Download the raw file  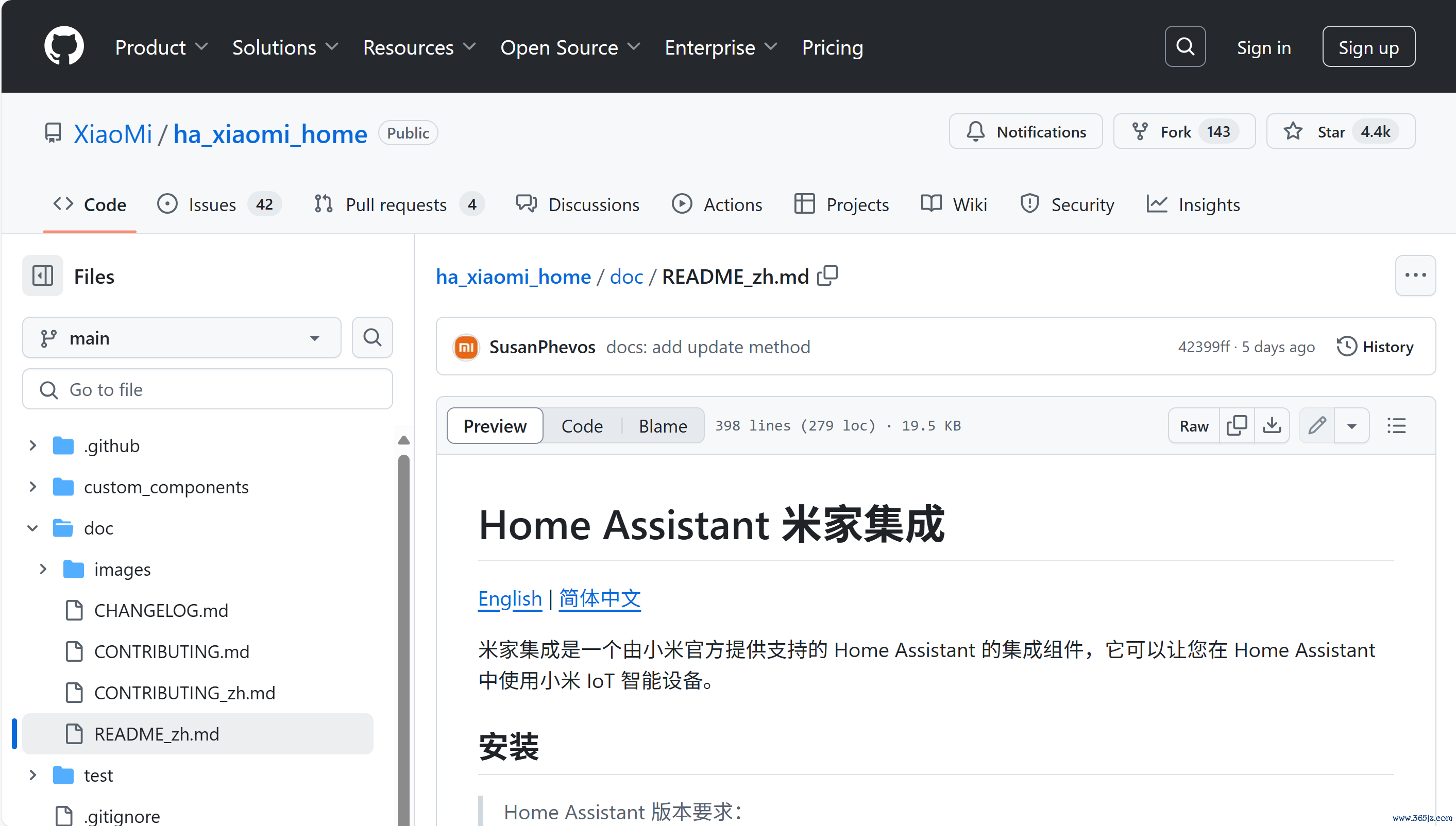coord(1272,426)
